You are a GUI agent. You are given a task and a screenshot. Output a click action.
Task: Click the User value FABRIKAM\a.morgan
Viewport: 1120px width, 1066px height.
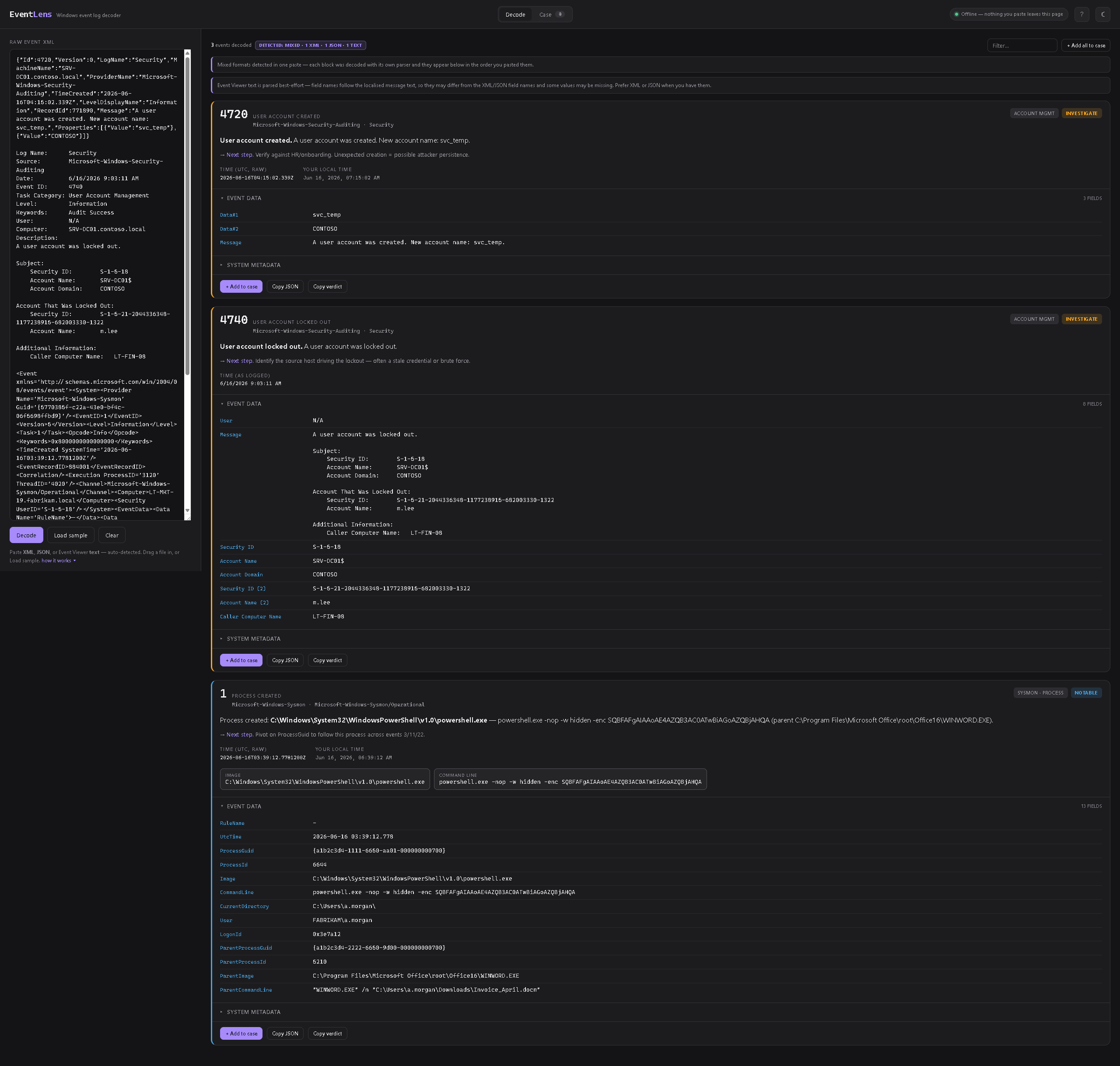point(343,921)
